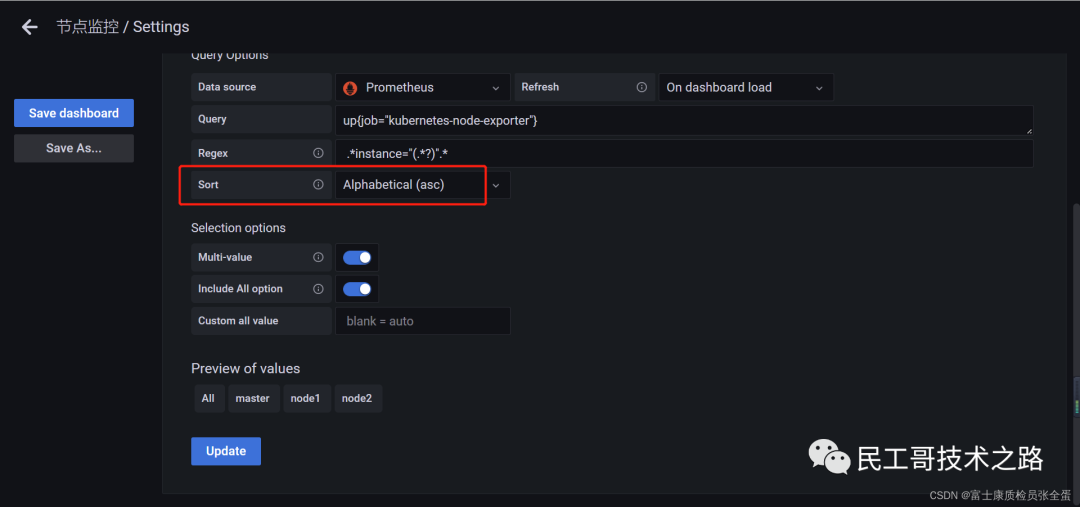Click the node1 preview value
This screenshot has width=1080, height=507.
pyautogui.click(x=306, y=398)
